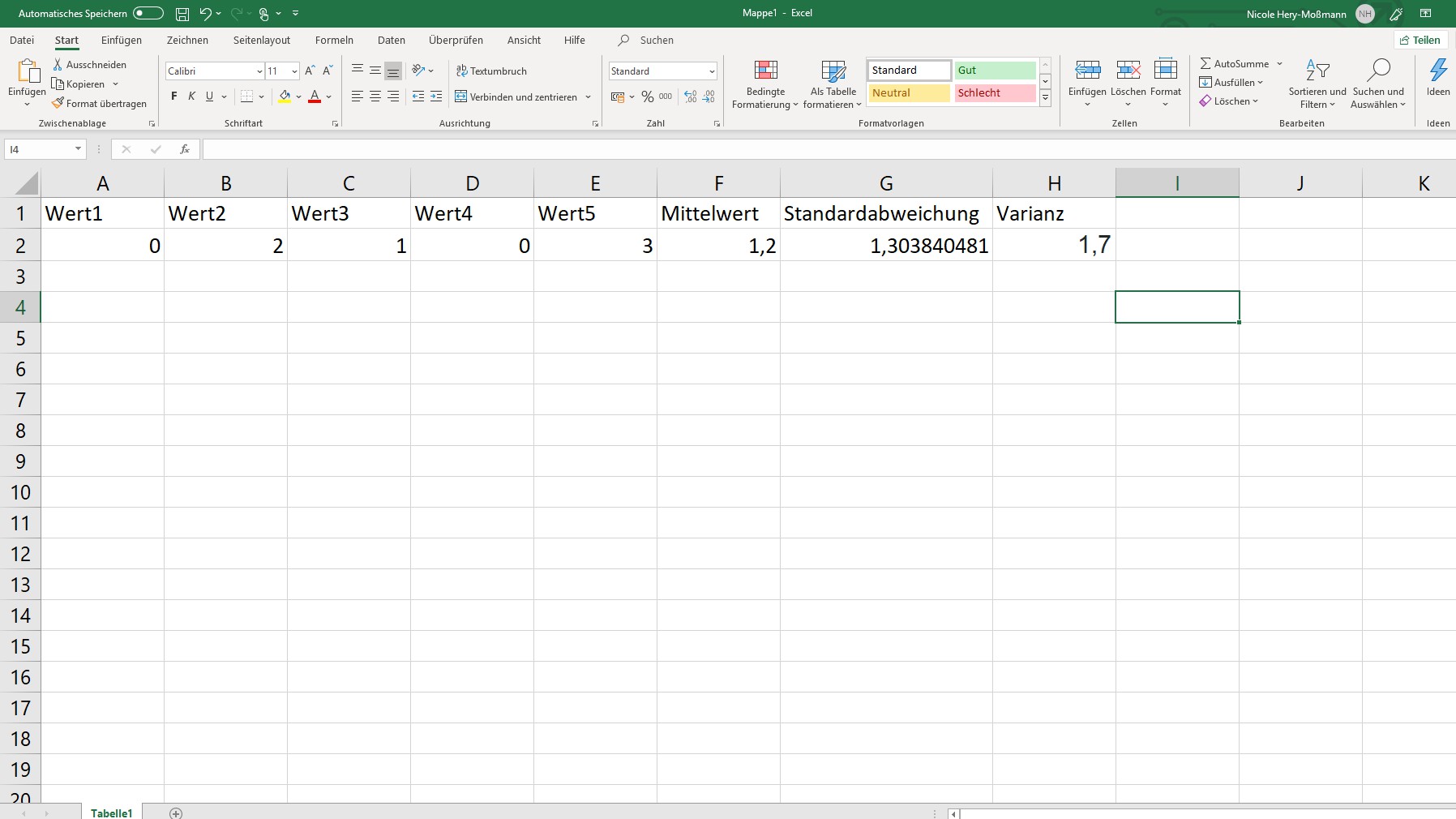Viewport: 1456px width, 819px height.
Task: Open the Datei menu
Action: [22, 41]
